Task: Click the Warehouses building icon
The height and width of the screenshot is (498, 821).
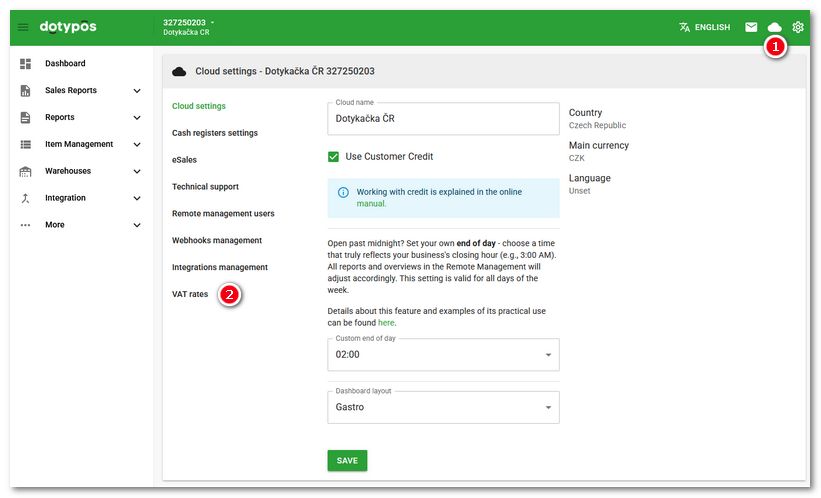Action: pos(25,171)
